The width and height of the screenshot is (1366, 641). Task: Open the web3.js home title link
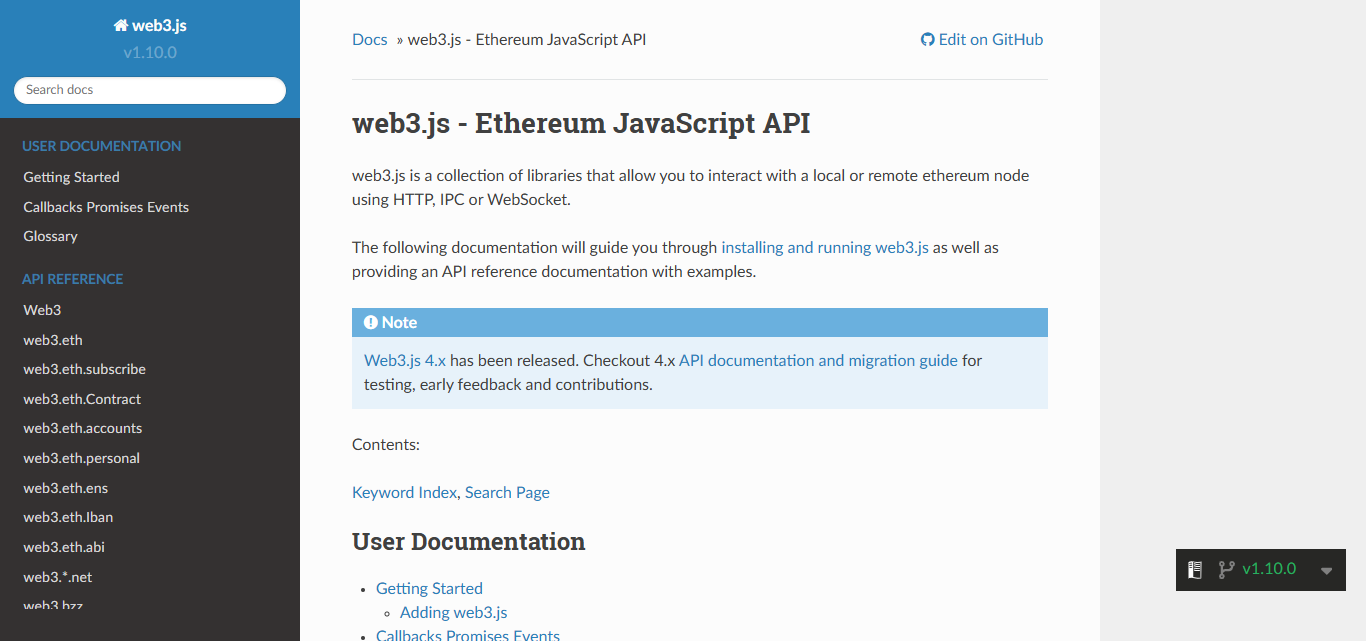pyautogui.click(x=150, y=26)
